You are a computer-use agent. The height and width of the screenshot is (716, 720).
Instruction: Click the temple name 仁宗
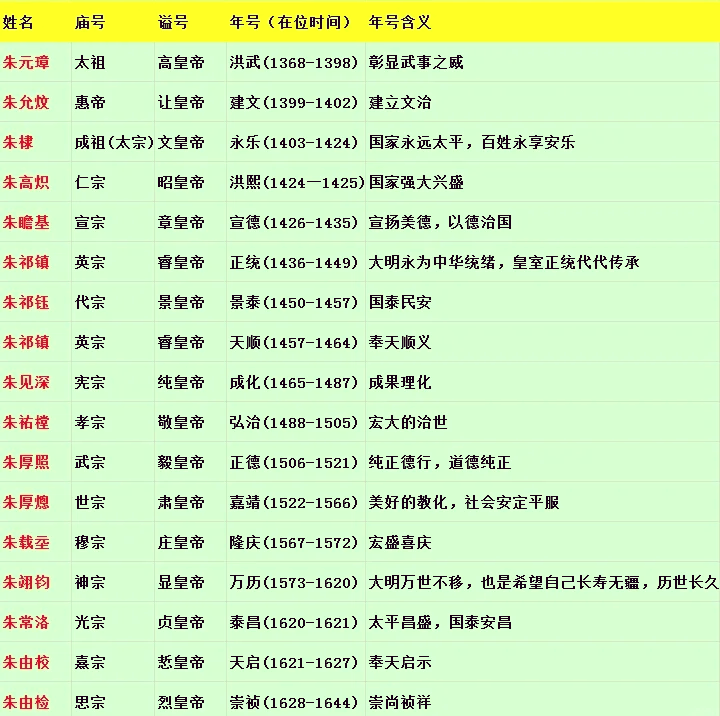[90, 182]
